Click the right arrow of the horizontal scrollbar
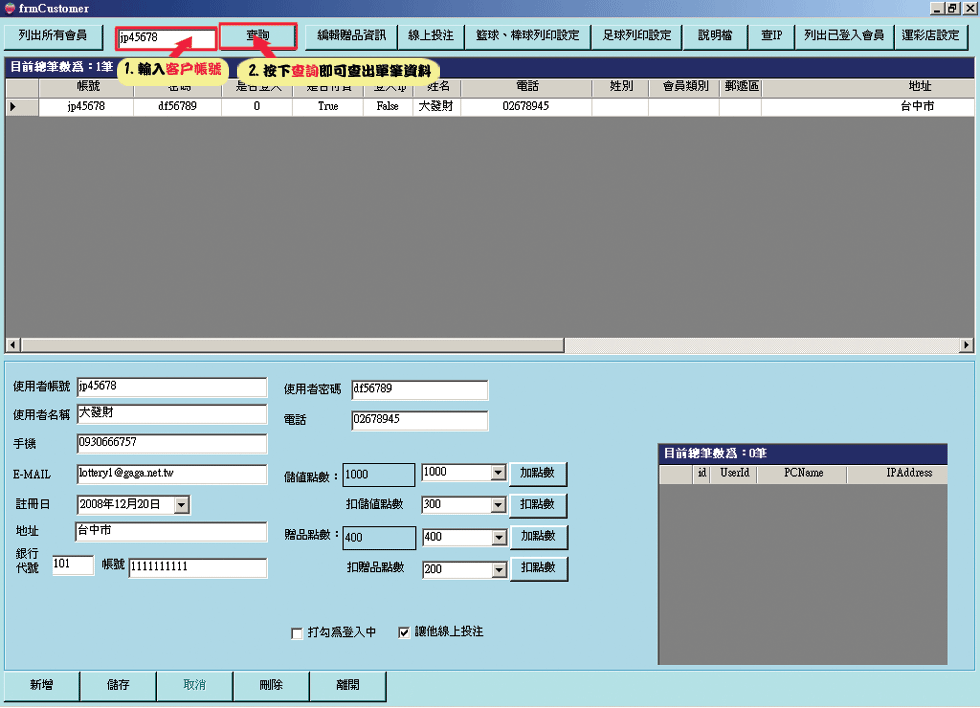This screenshot has width=980, height=708. (x=966, y=345)
